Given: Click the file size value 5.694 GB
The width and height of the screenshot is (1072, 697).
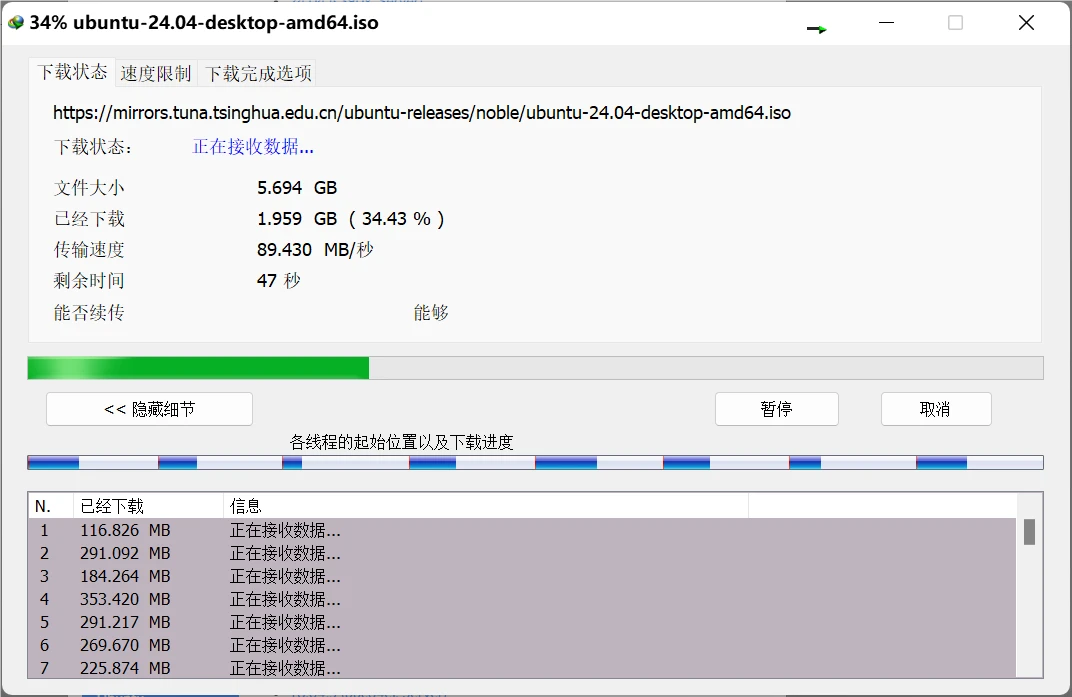Looking at the screenshot, I should point(297,187).
